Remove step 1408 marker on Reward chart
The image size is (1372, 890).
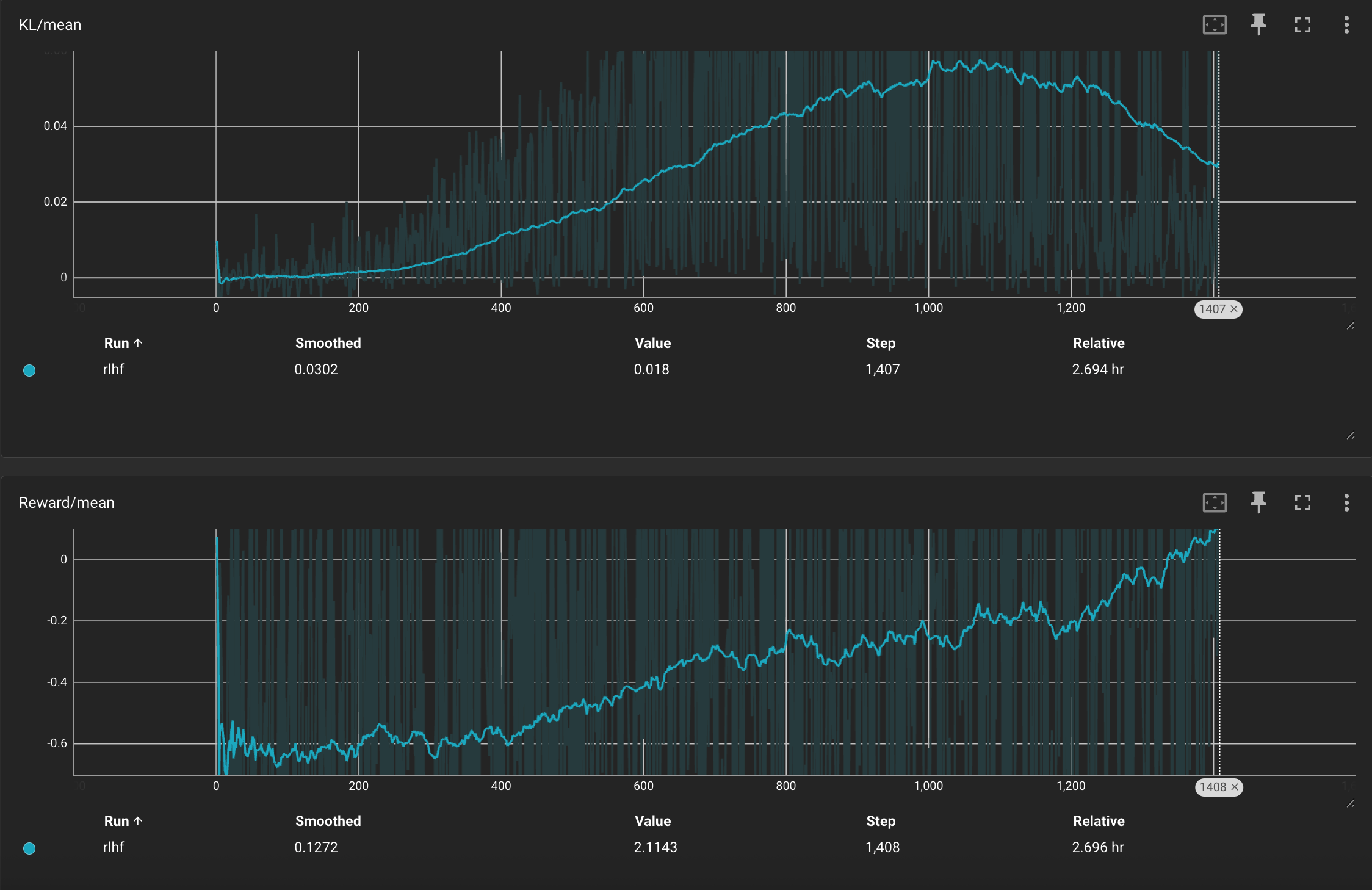[x=1235, y=787]
